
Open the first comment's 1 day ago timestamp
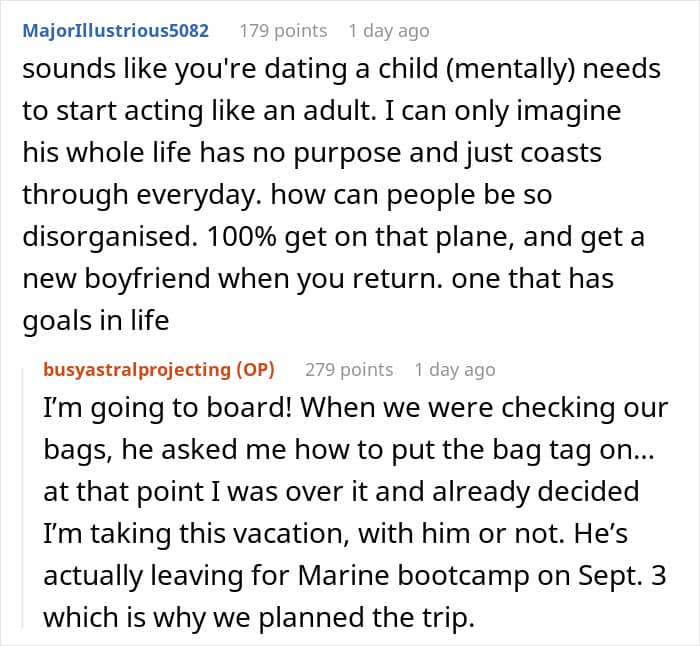[x=388, y=30]
